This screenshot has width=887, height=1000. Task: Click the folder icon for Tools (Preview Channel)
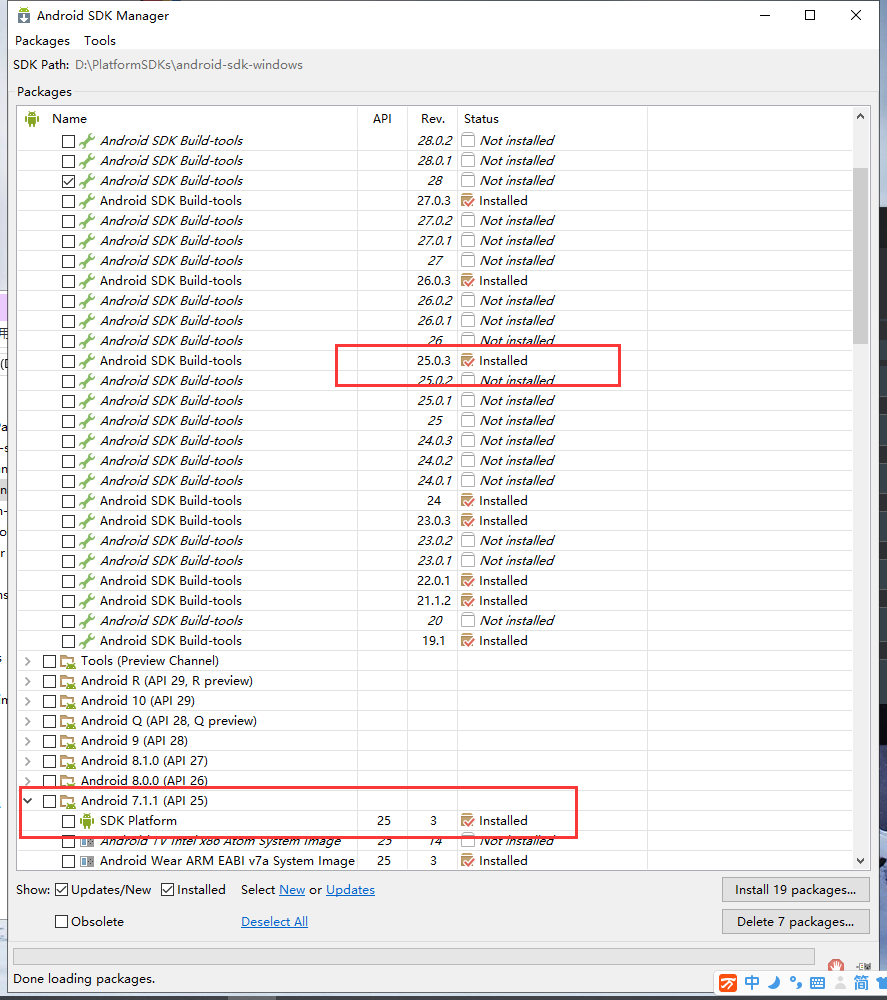[68, 661]
